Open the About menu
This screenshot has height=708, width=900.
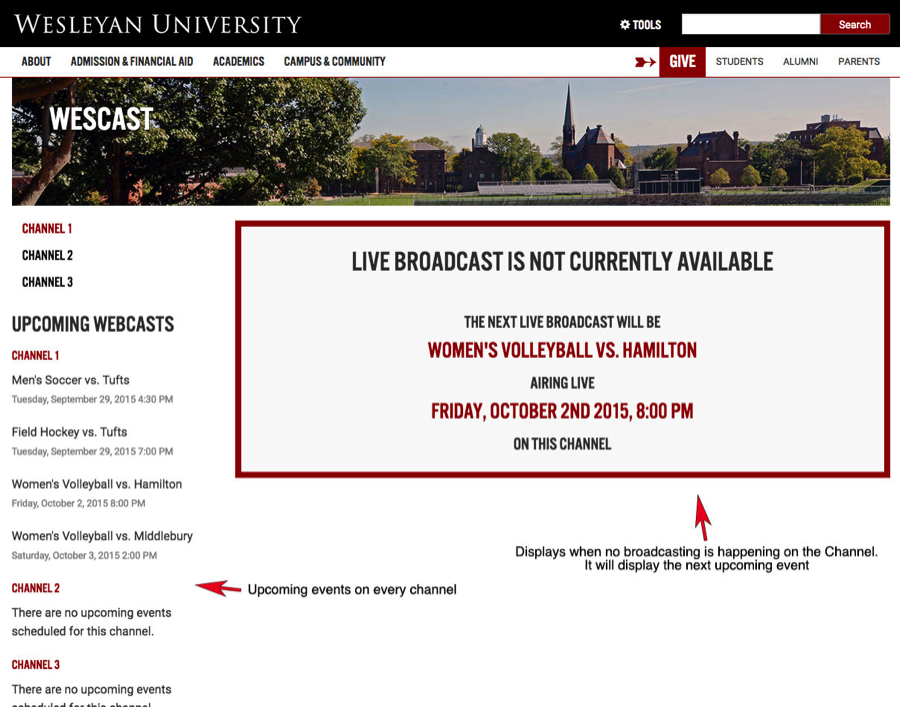coord(36,61)
